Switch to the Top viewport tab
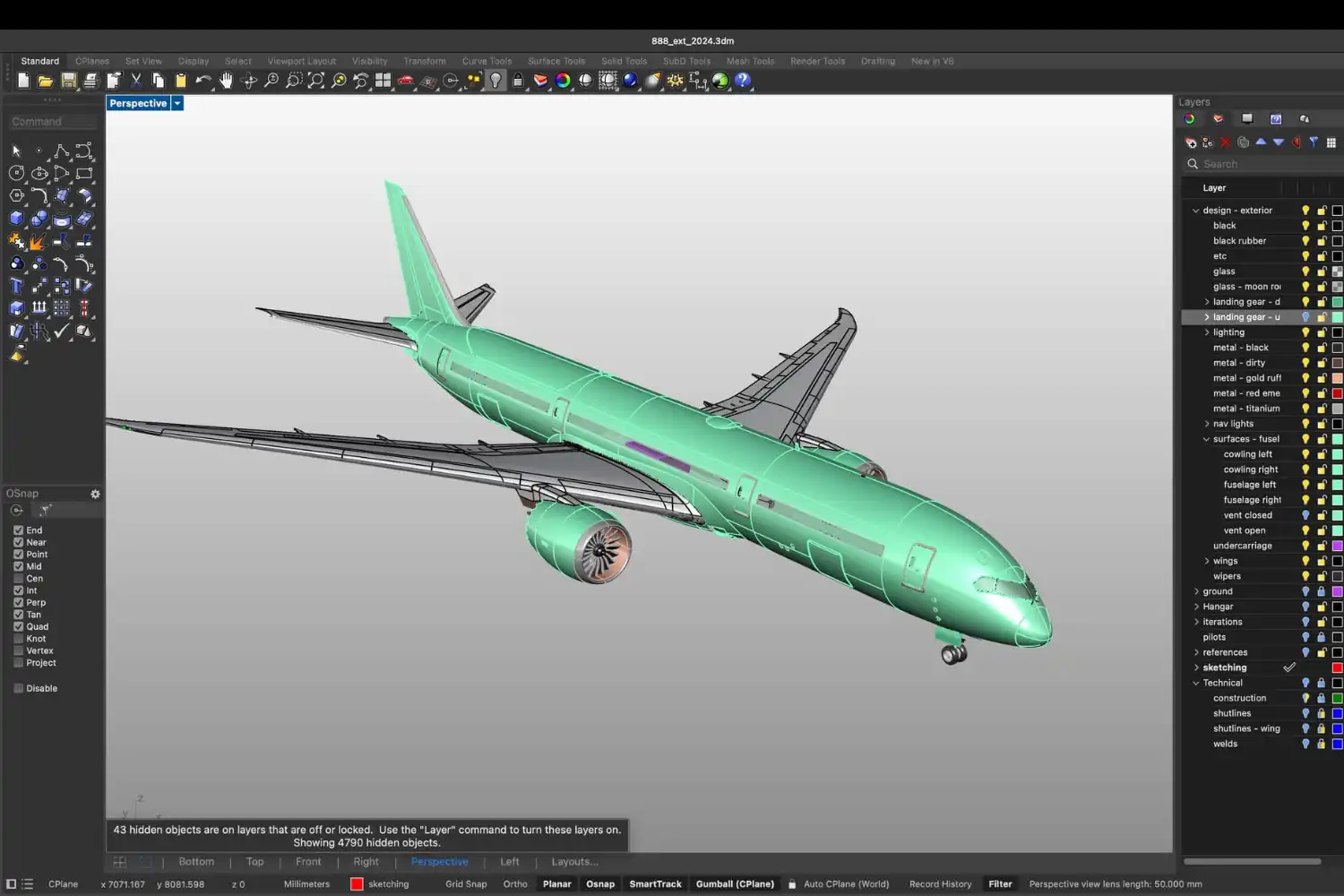The width and height of the screenshot is (1344, 896). point(254,862)
